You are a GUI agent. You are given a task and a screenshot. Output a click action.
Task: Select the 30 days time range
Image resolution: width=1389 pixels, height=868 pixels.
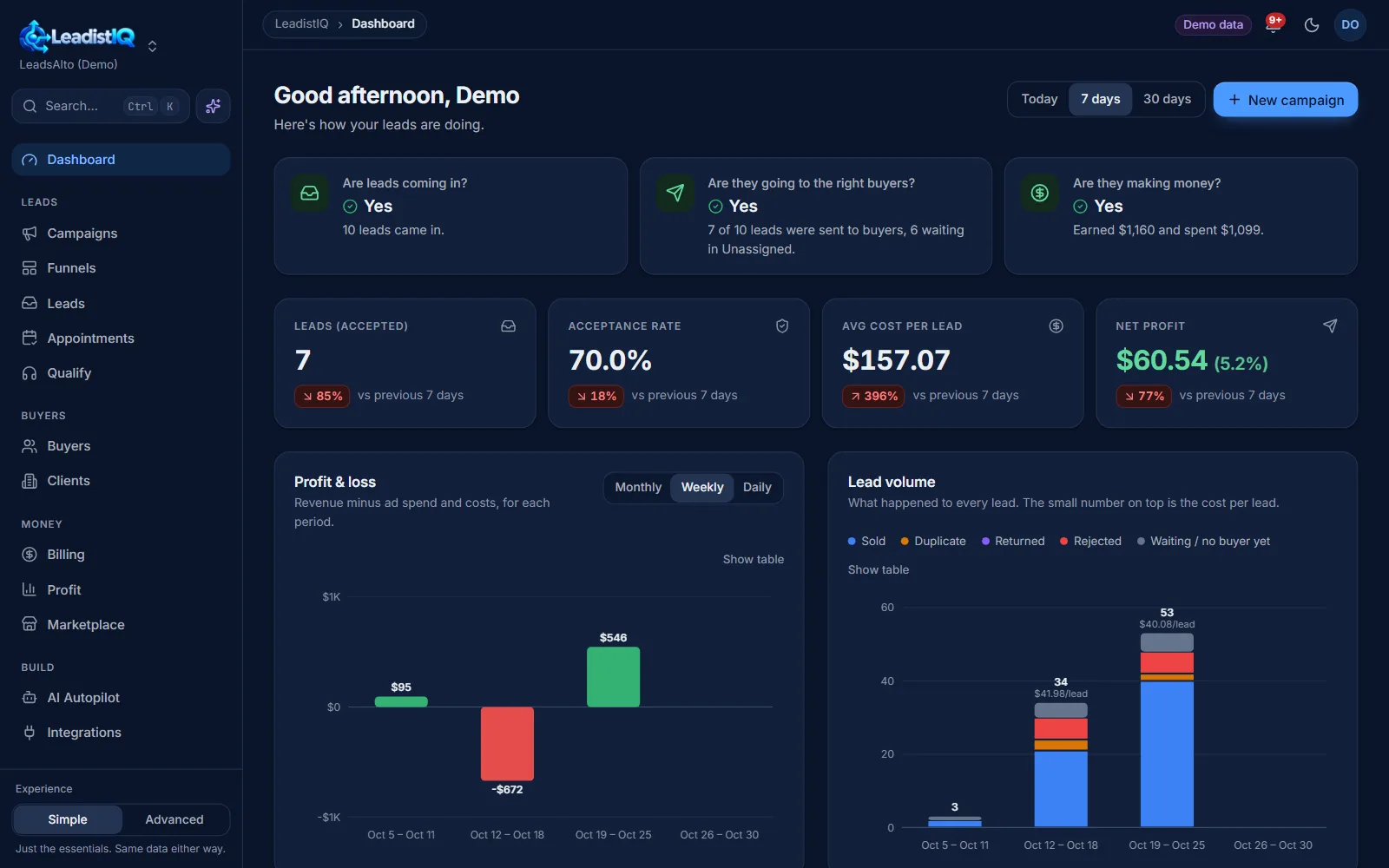(x=1167, y=99)
